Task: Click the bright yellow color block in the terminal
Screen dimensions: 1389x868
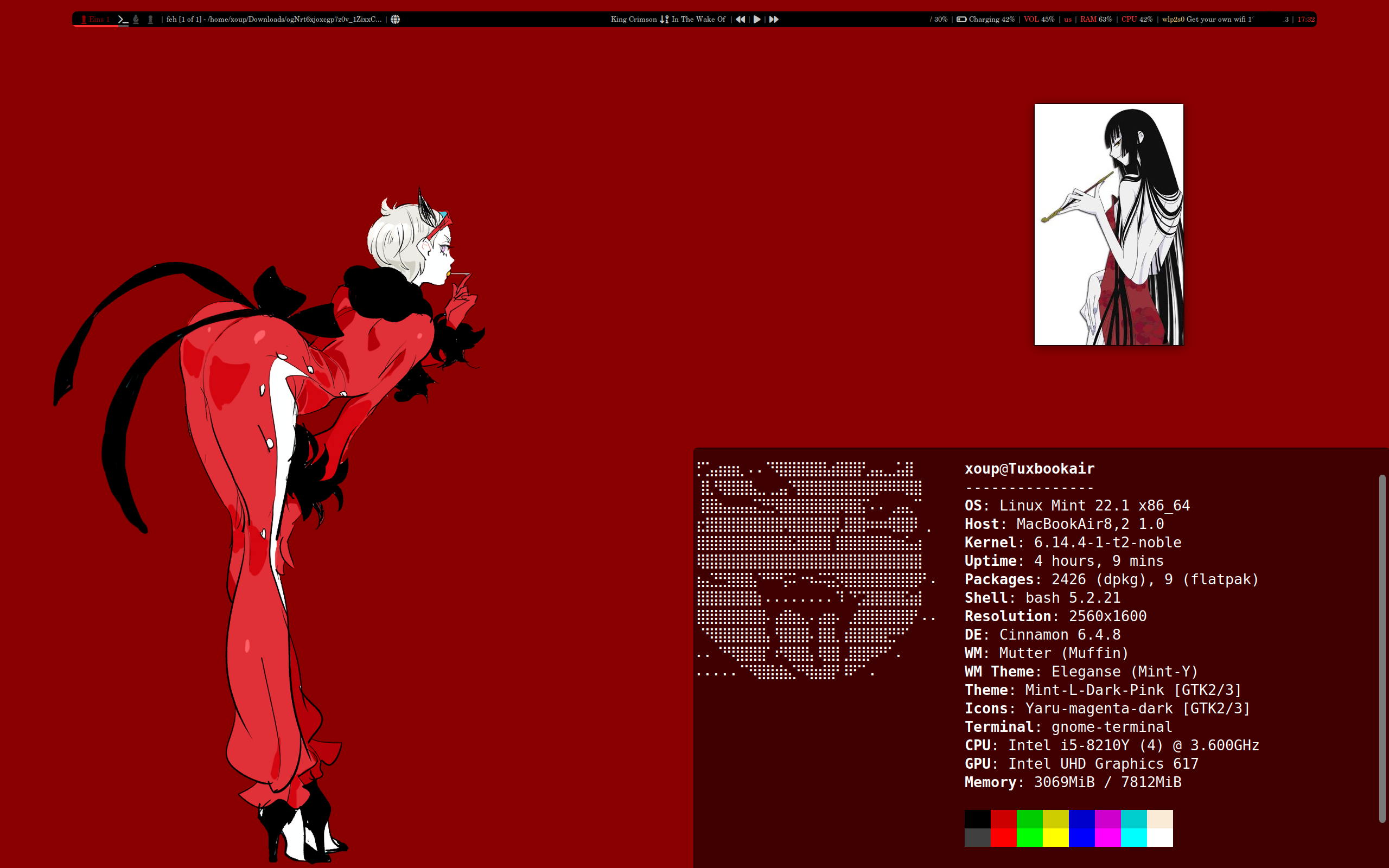Action: [x=1055, y=838]
